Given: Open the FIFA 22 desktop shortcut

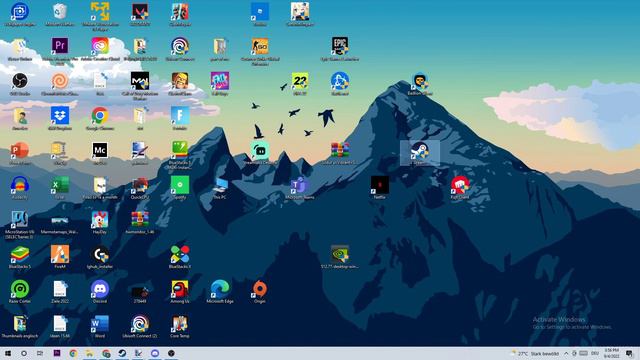Looking at the screenshot, I should [x=300, y=81].
